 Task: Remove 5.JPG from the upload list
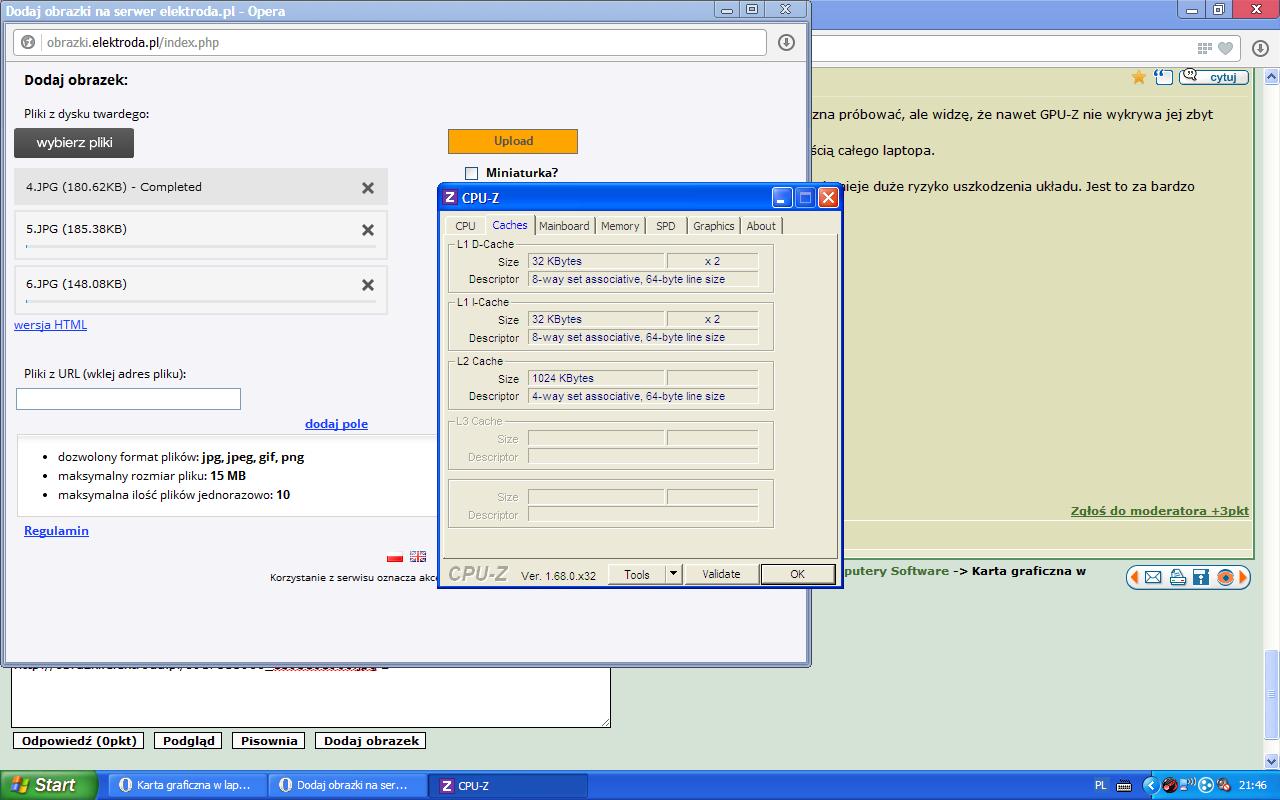click(x=368, y=230)
